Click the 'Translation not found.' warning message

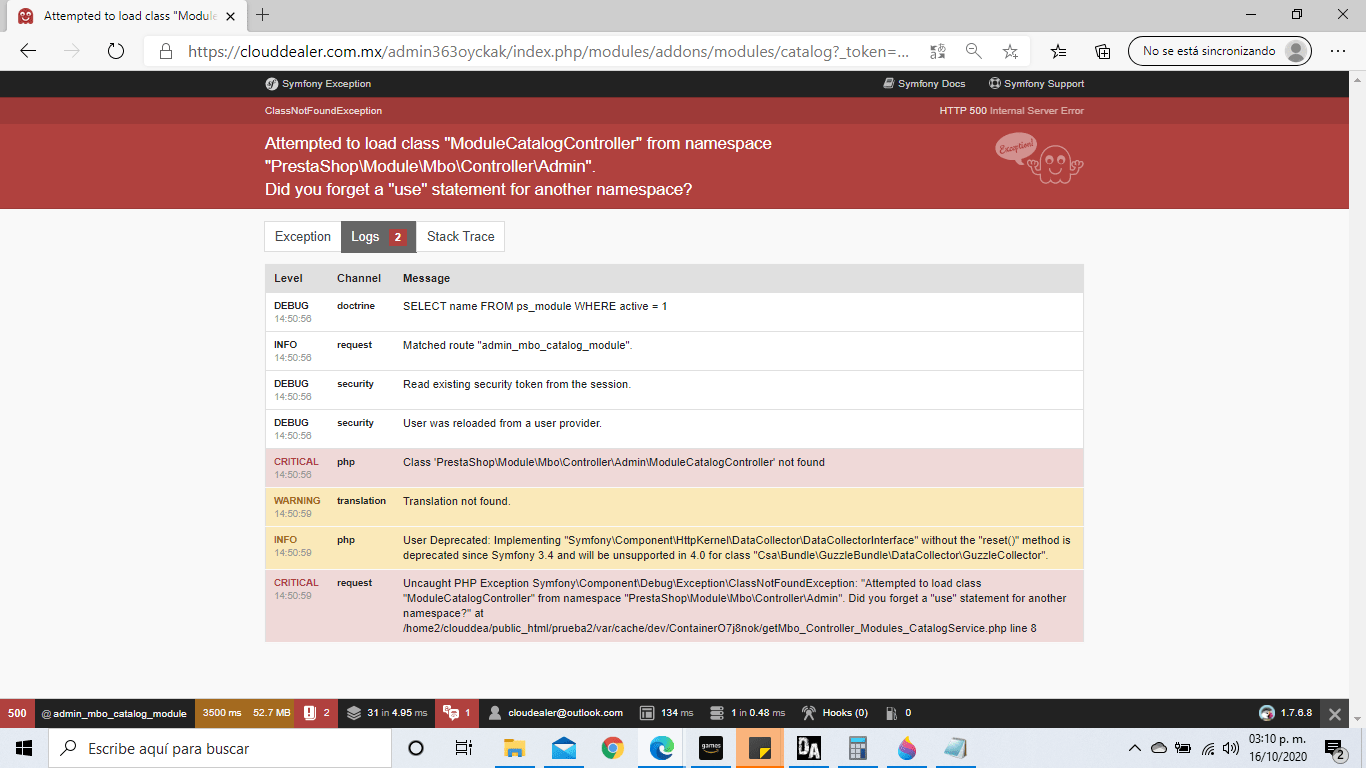[456, 501]
